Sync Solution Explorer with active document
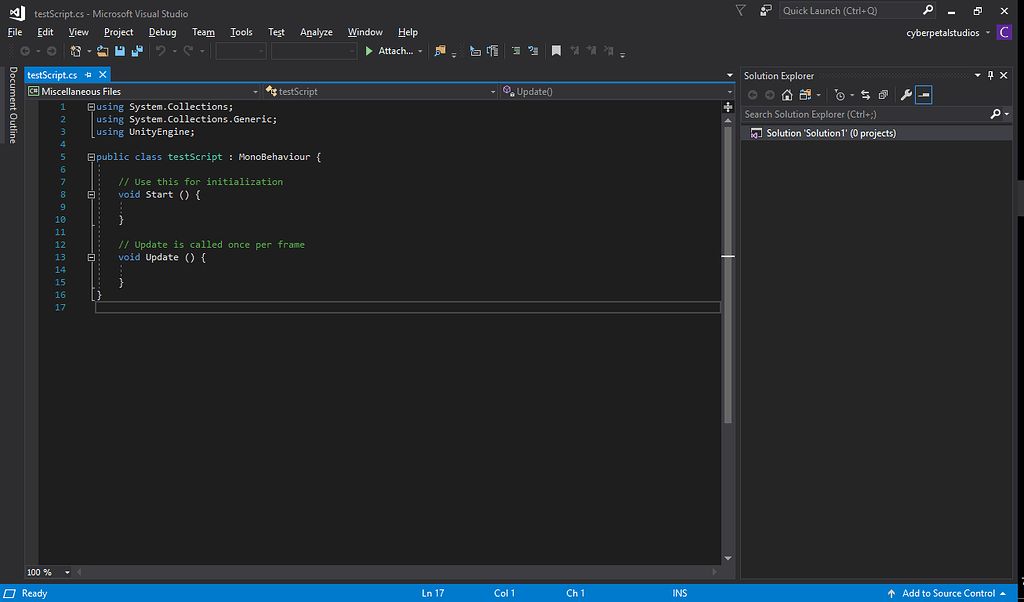The width and height of the screenshot is (1024, 602). (x=866, y=94)
